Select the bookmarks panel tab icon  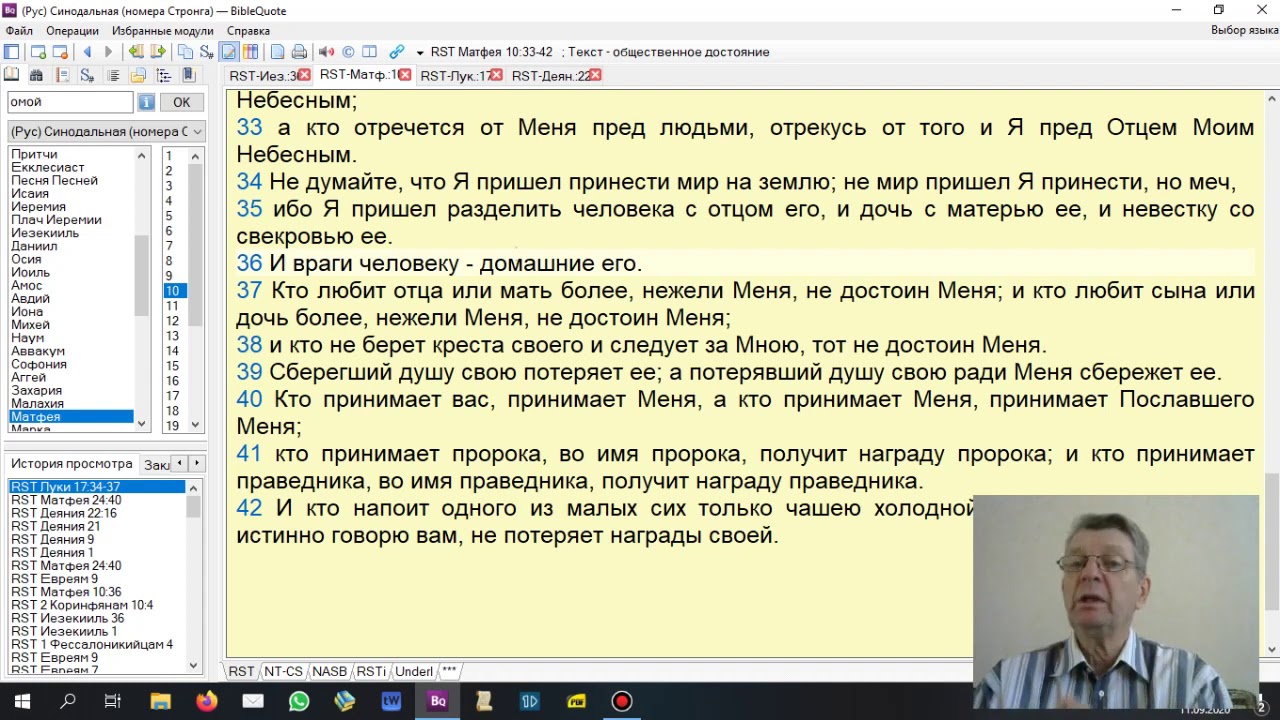189,75
